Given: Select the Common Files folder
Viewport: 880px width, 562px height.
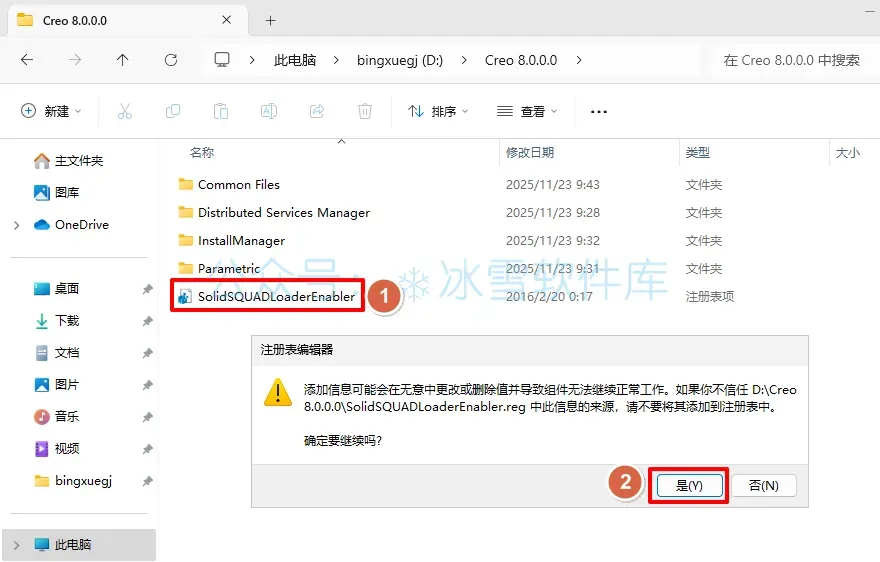Looking at the screenshot, I should [x=239, y=185].
